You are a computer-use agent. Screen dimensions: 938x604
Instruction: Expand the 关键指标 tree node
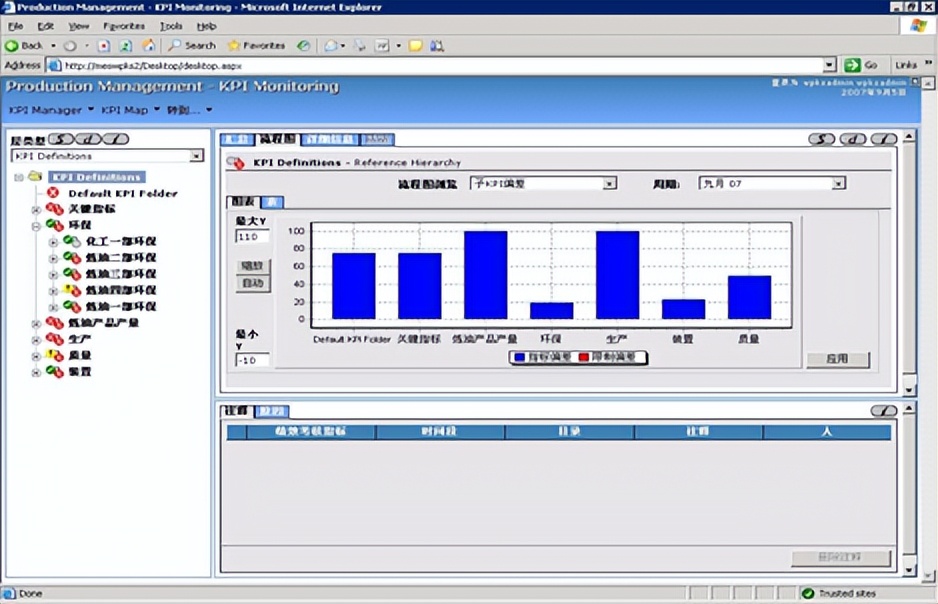[x=36, y=209]
